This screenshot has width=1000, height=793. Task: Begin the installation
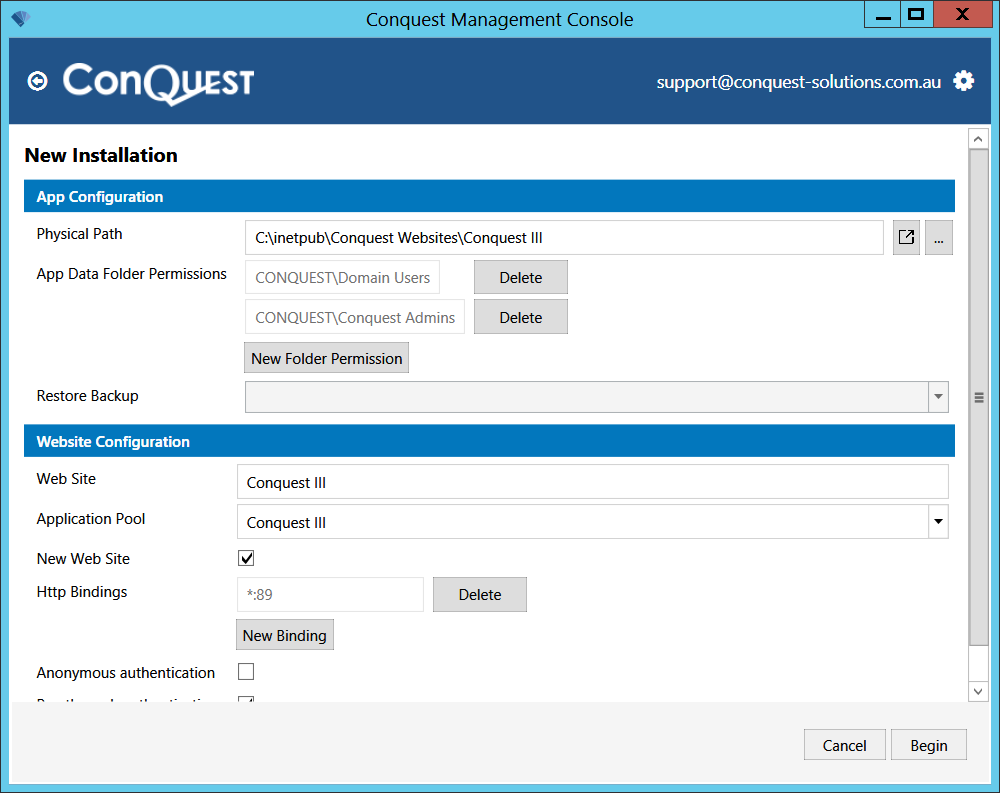929,745
